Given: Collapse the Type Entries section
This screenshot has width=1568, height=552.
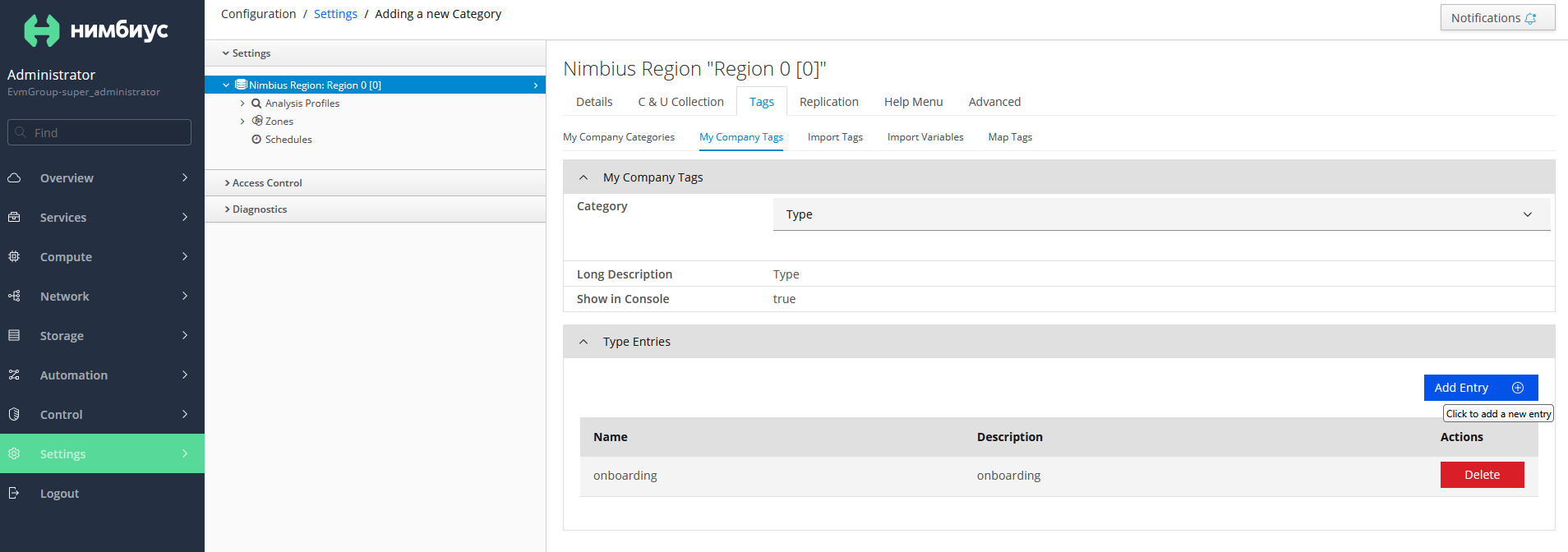Looking at the screenshot, I should click(583, 342).
